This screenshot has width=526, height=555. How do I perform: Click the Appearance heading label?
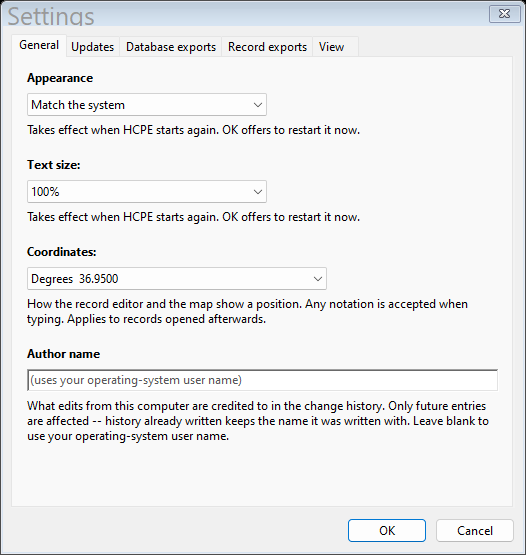click(60, 78)
